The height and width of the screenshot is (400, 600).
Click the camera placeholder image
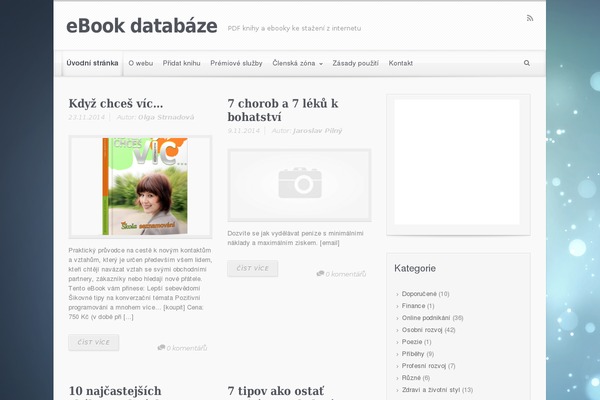tap(299, 185)
